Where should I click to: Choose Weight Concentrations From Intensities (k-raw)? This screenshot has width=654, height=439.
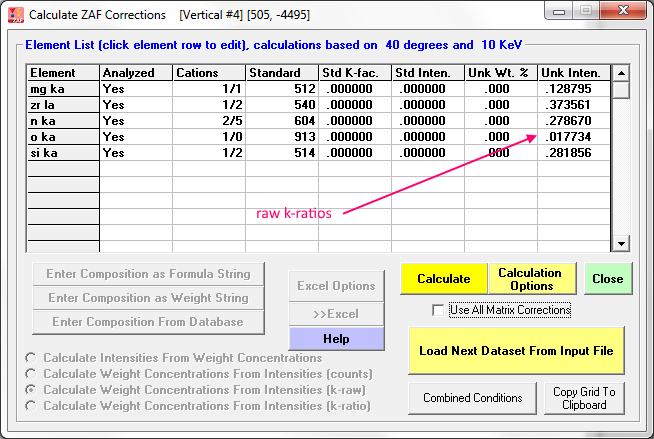tap(33, 390)
